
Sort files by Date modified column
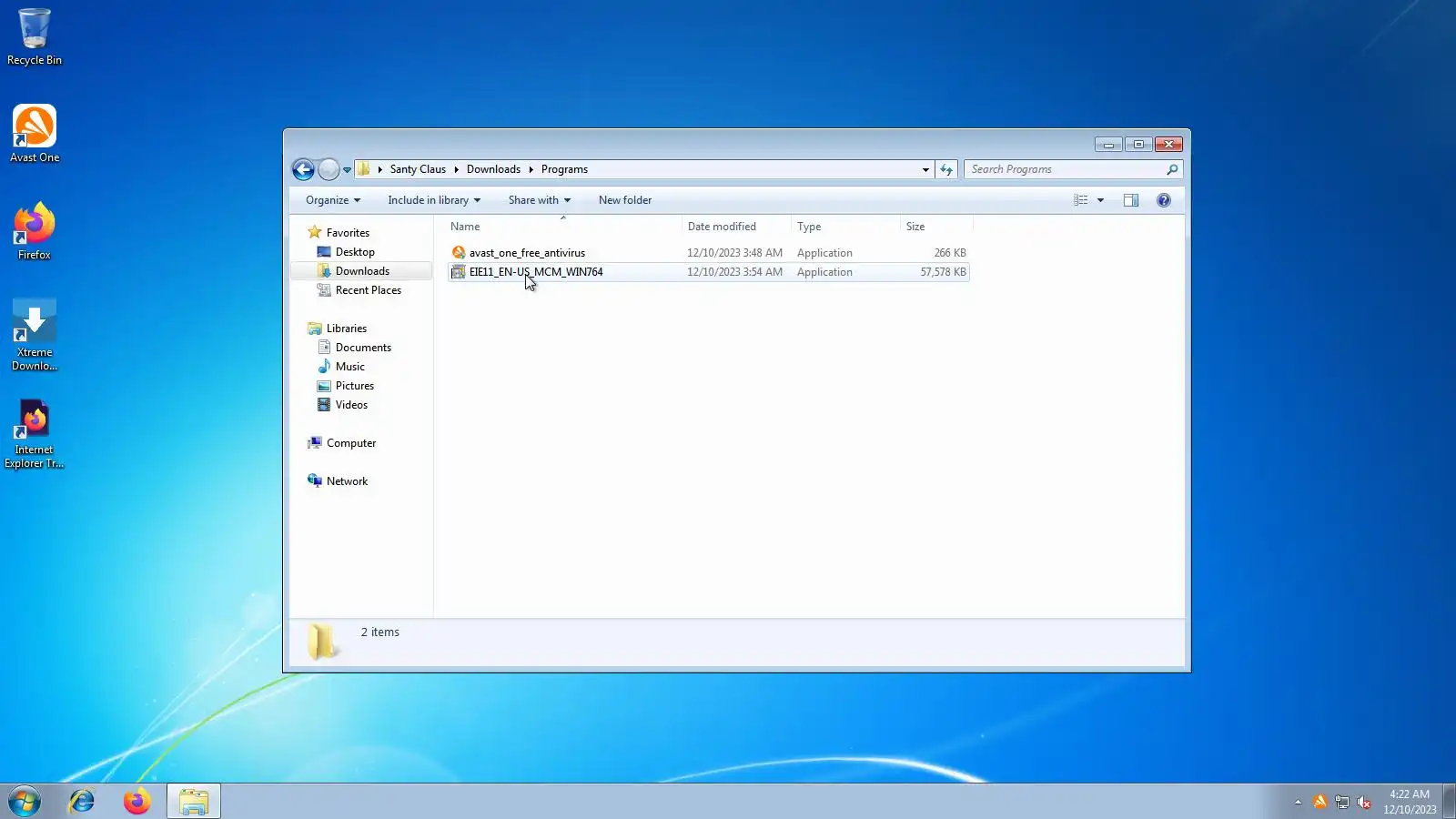tap(736, 227)
